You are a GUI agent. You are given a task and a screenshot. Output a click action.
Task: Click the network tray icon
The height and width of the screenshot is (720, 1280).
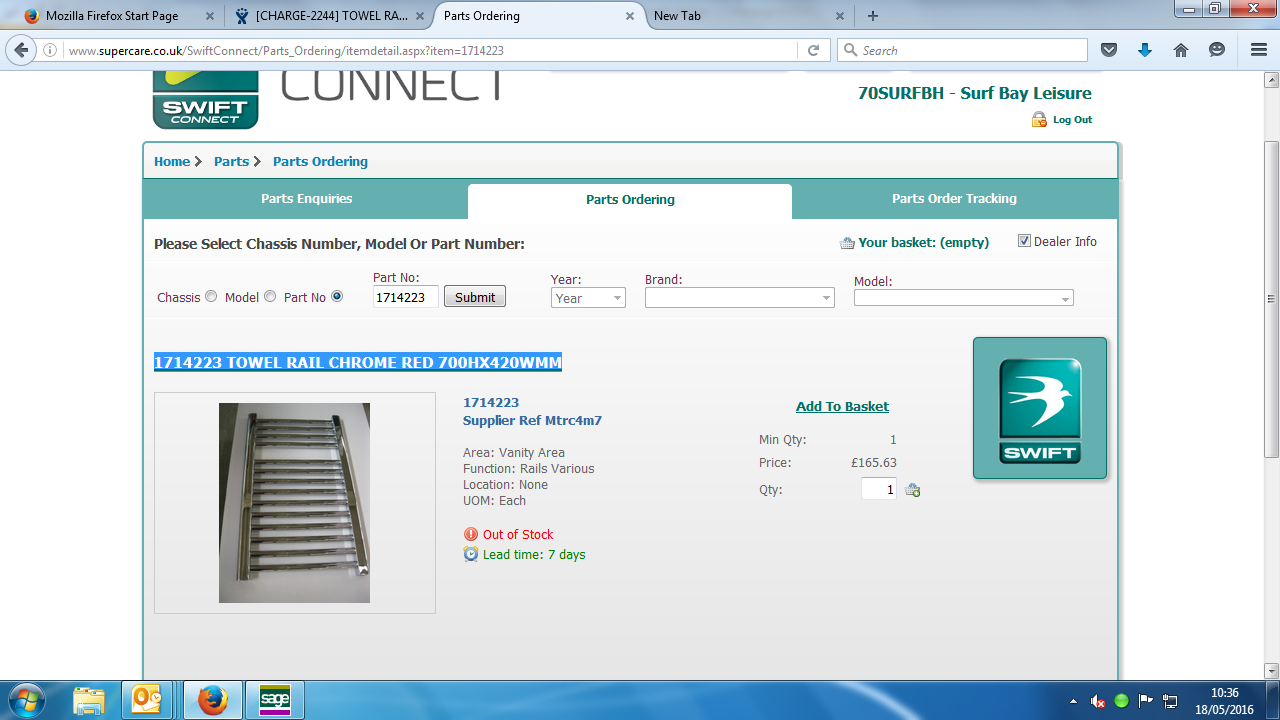tap(1170, 701)
